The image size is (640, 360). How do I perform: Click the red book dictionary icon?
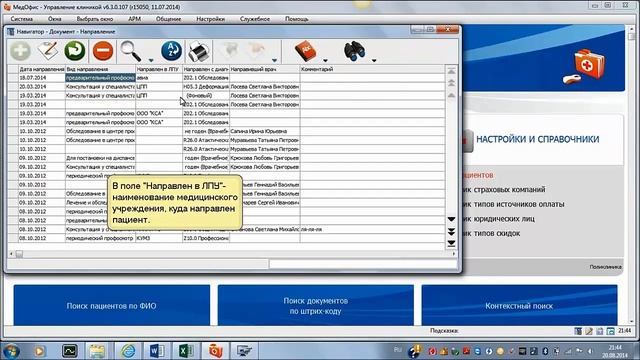point(306,51)
